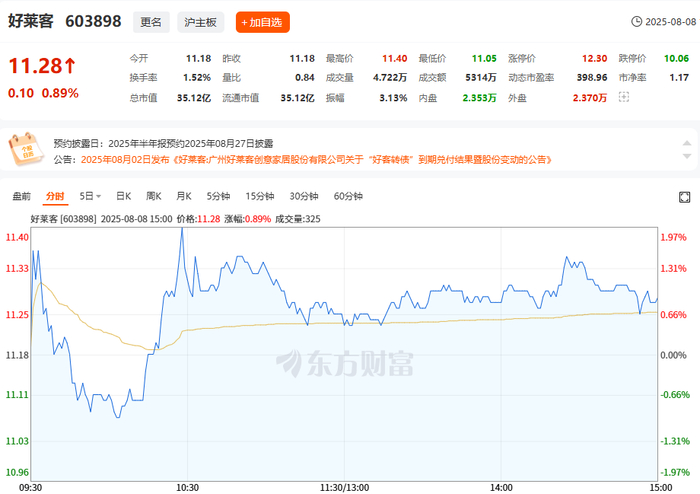
Task: Switch to the 周K tab
Action: [154, 196]
